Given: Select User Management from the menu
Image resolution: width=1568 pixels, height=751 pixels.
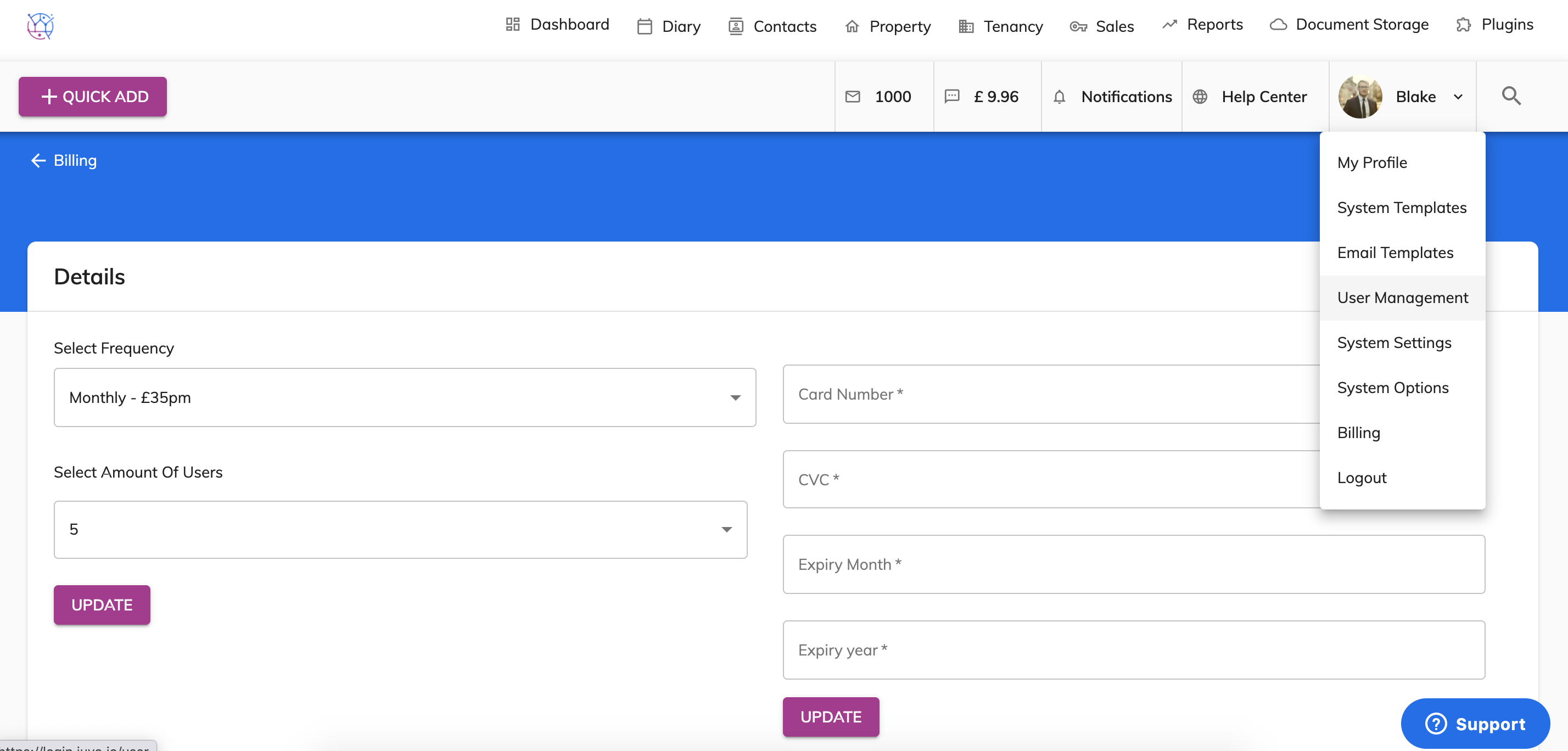Looking at the screenshot, I should click(1402, 298).
